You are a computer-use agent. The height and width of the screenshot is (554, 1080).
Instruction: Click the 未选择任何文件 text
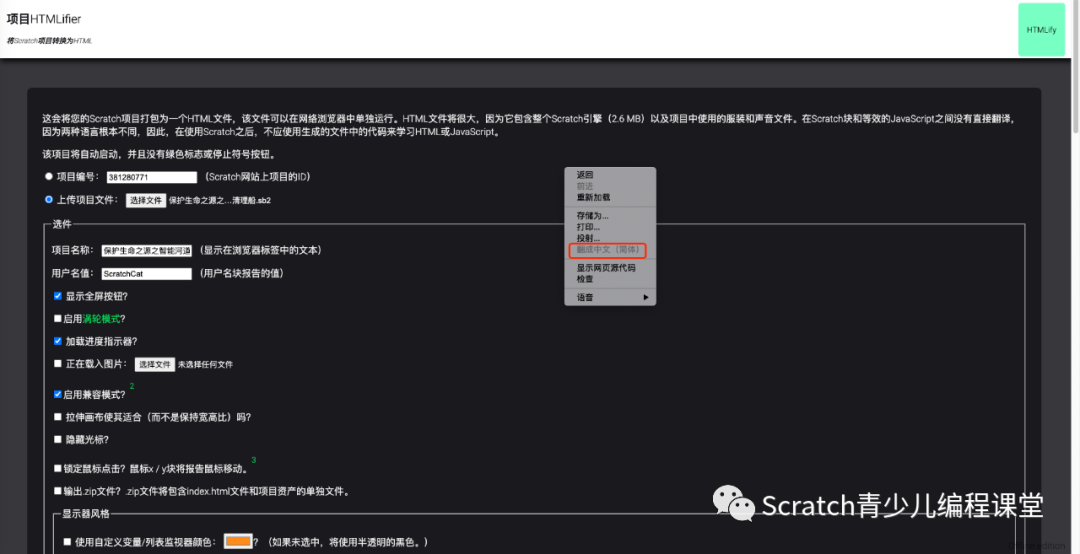pyautogui.click(x=205, y=365)
